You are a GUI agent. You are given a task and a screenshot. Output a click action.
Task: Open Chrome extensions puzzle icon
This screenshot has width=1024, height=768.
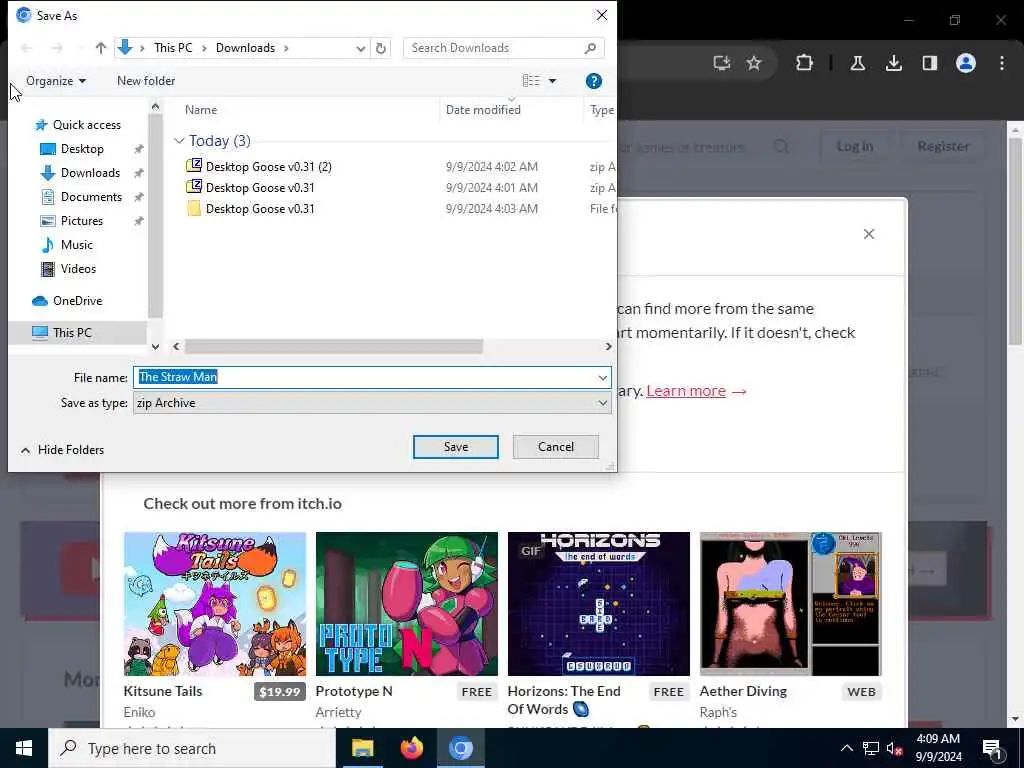tap(805, 63)
